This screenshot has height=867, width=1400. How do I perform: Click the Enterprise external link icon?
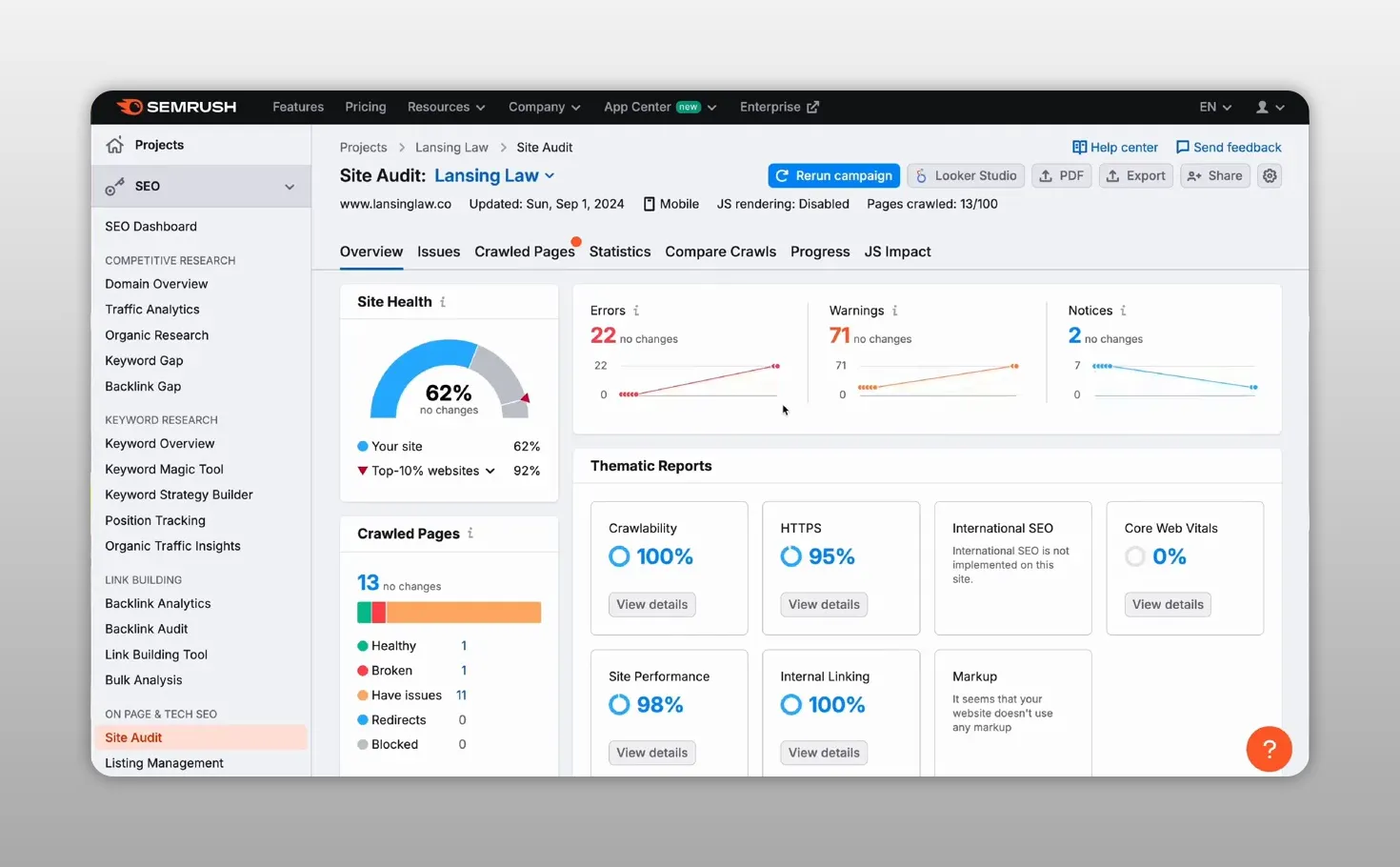(812, 108)
